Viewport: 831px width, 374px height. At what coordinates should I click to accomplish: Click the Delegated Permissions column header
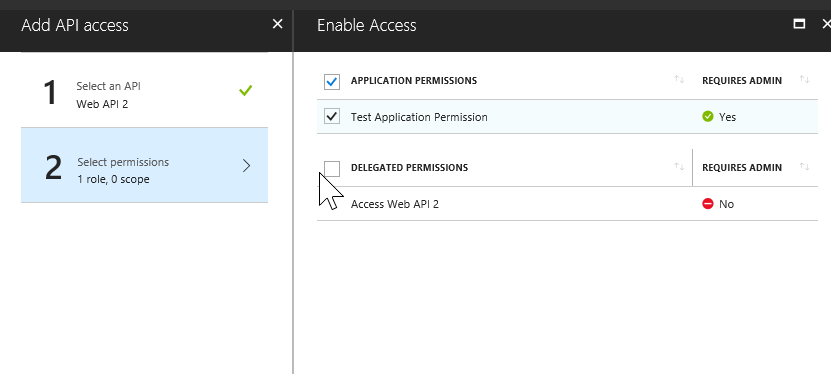[409, 167]
